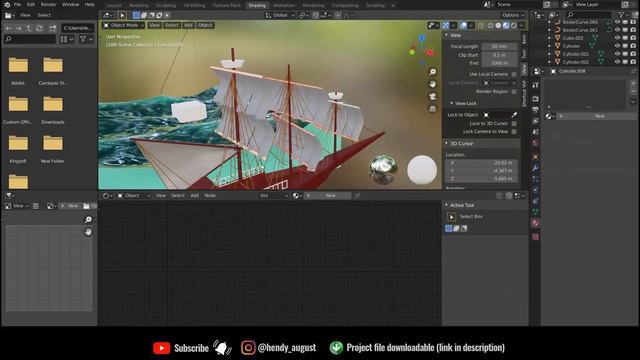The height and width of the screenshot is (360, 640).
Task: Click New button in image editor
Action: tap(70, 206)
